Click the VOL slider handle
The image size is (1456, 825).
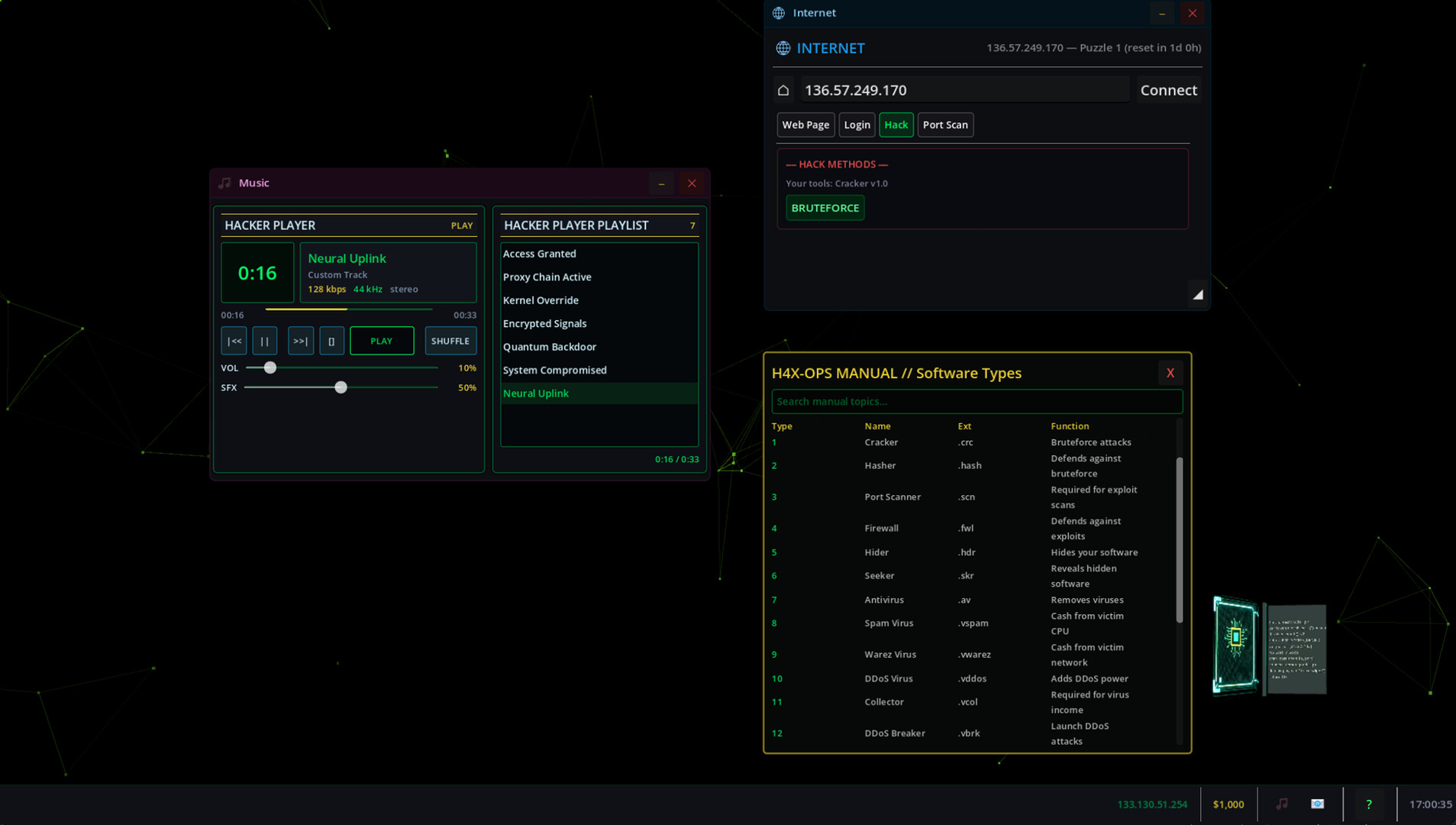[270, 368]
